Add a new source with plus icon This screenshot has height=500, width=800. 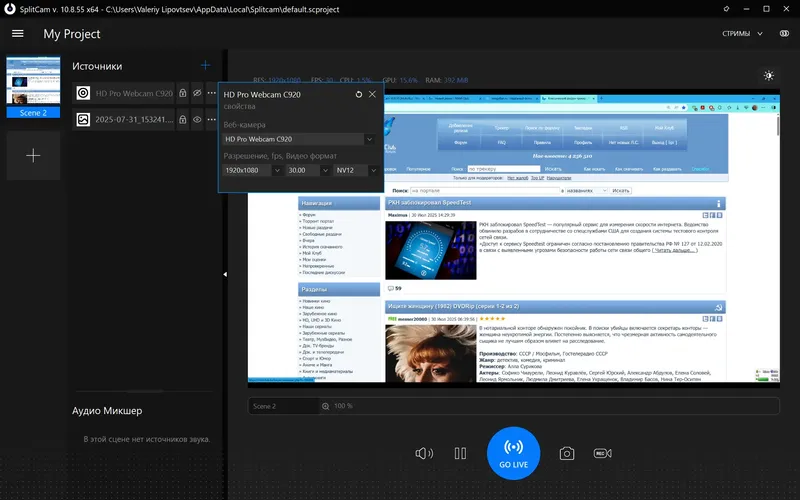[205, 65]
